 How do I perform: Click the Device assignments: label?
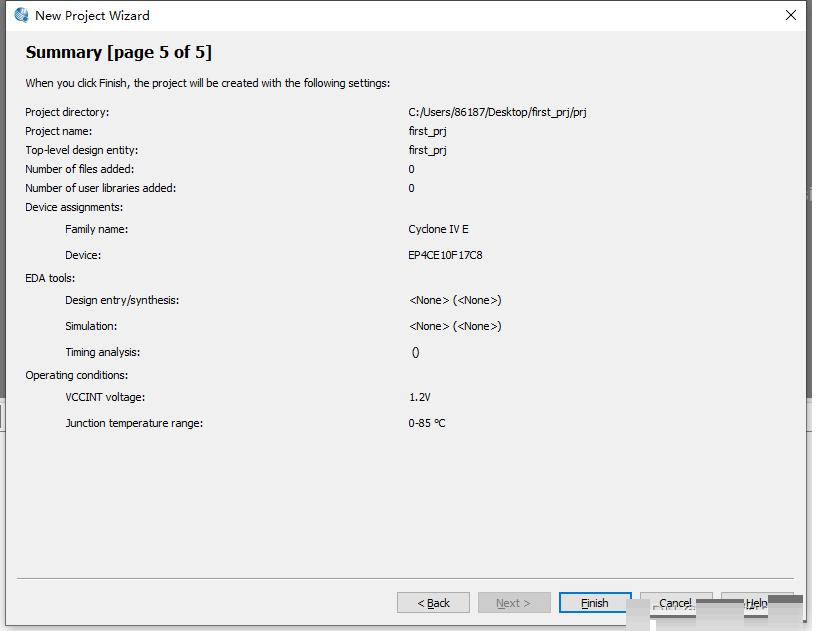[x=74, y=207]
